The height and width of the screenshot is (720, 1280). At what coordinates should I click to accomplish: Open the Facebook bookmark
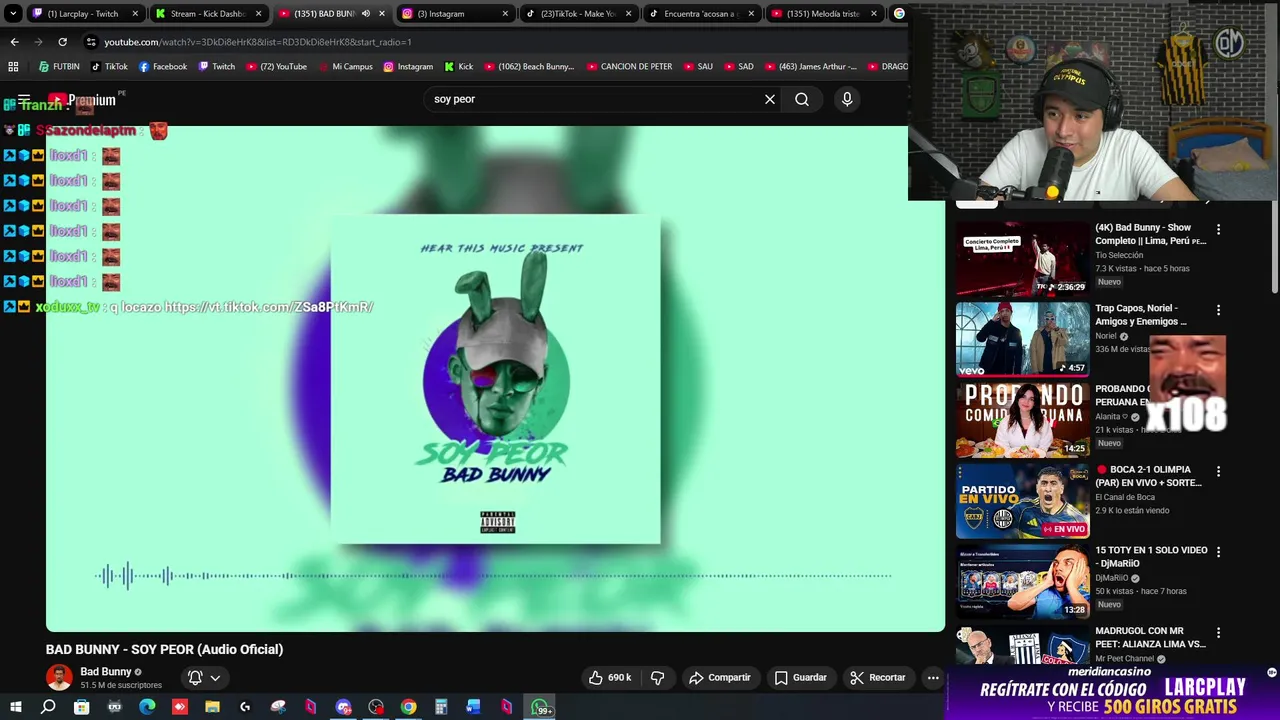click(x=163, y=66)
